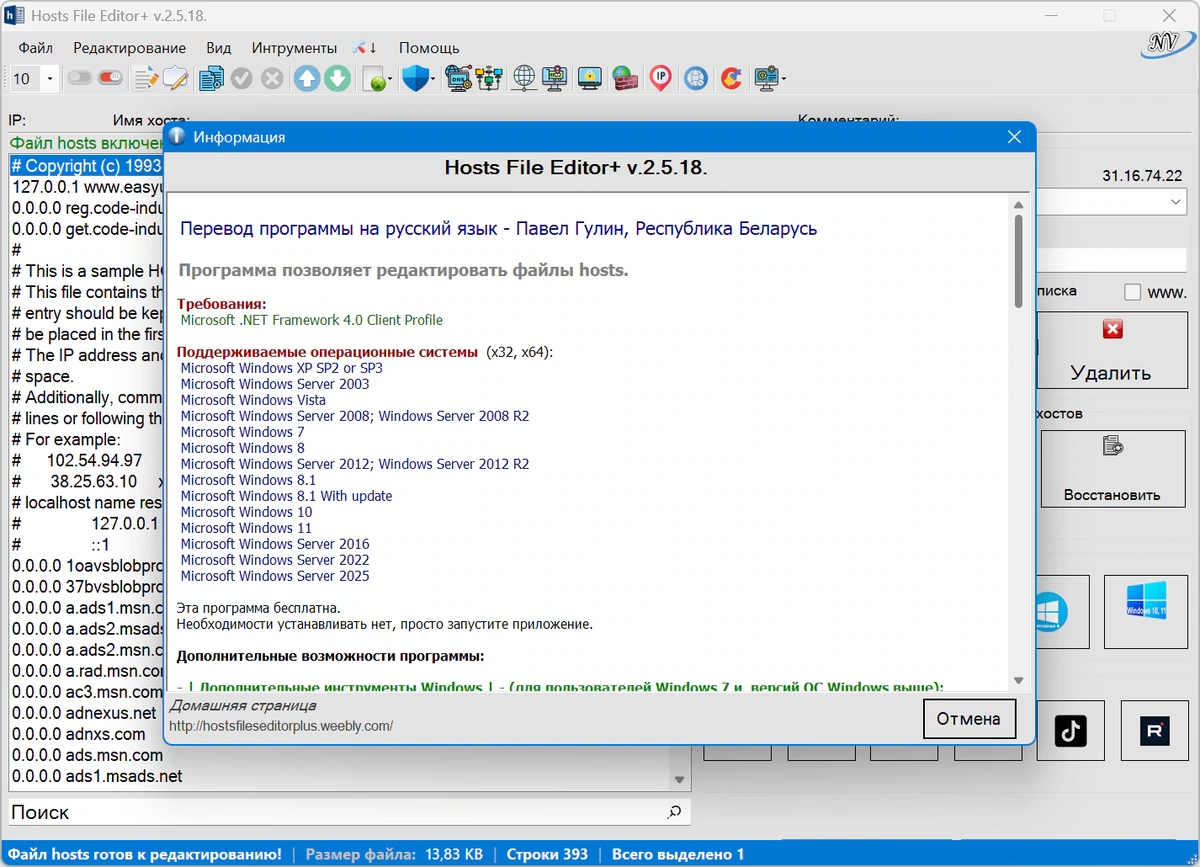Click the hosts list scroll down arrow
1200x867 pixels.
pos(679,780)
